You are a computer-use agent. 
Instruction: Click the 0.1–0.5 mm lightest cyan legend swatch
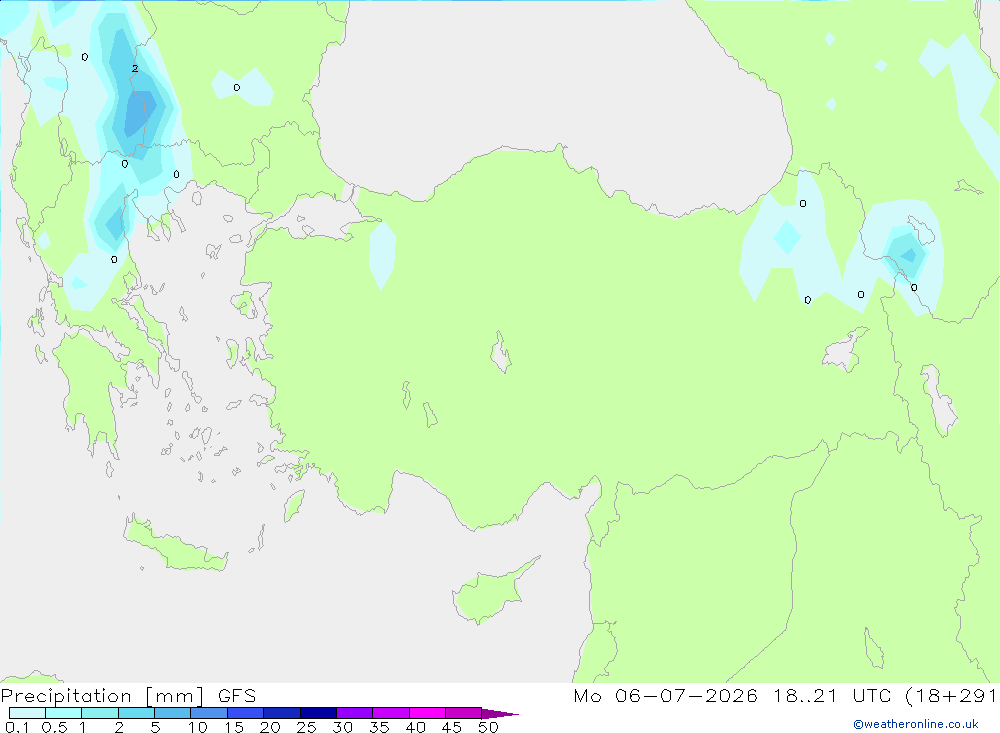[x=27, y=713]
